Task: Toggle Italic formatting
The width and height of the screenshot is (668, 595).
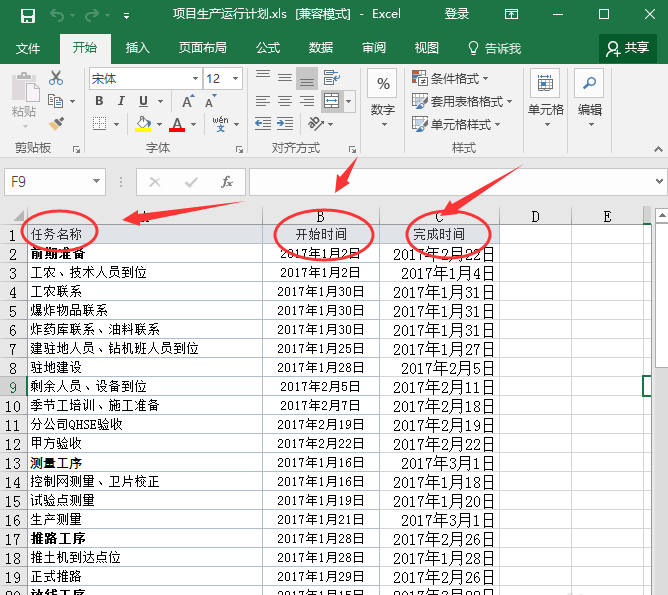Action: [121, 101]
